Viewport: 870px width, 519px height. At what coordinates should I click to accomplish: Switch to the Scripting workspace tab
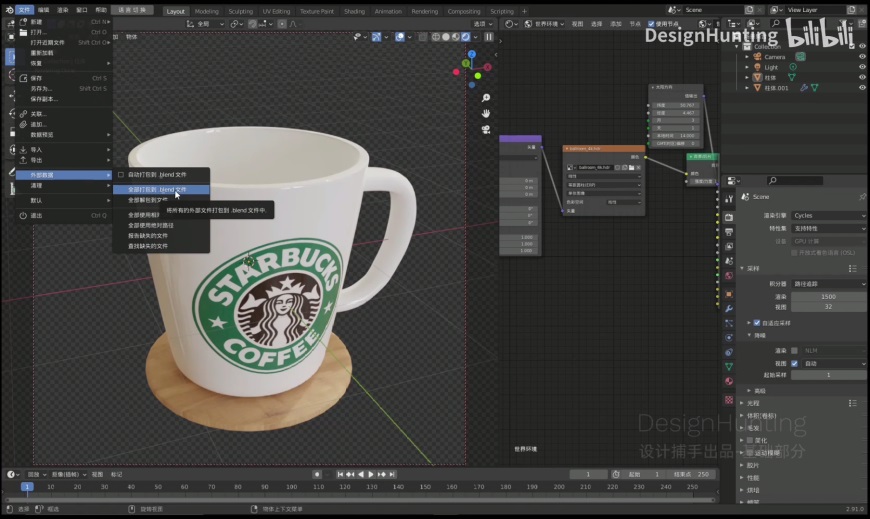[x=502, y=11]
